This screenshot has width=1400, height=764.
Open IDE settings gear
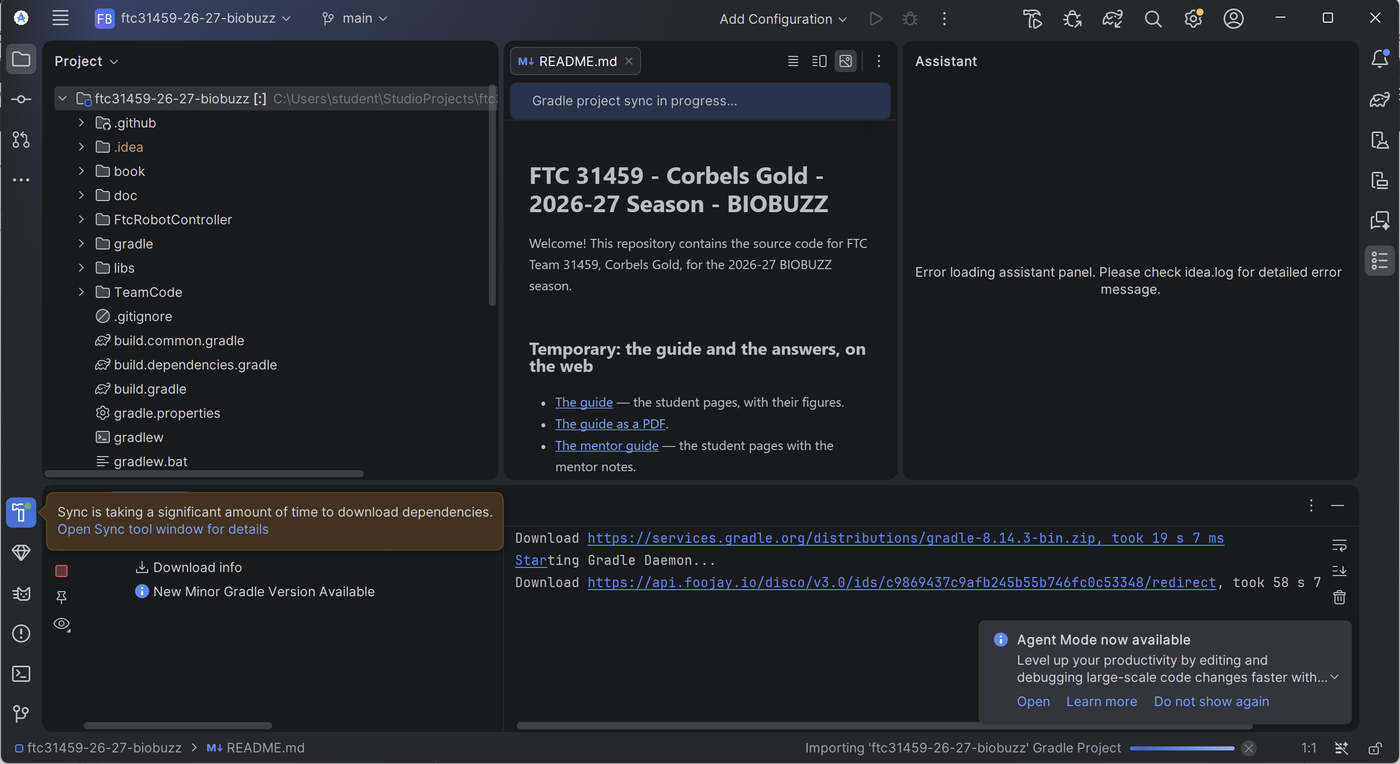pos(1193,19)
